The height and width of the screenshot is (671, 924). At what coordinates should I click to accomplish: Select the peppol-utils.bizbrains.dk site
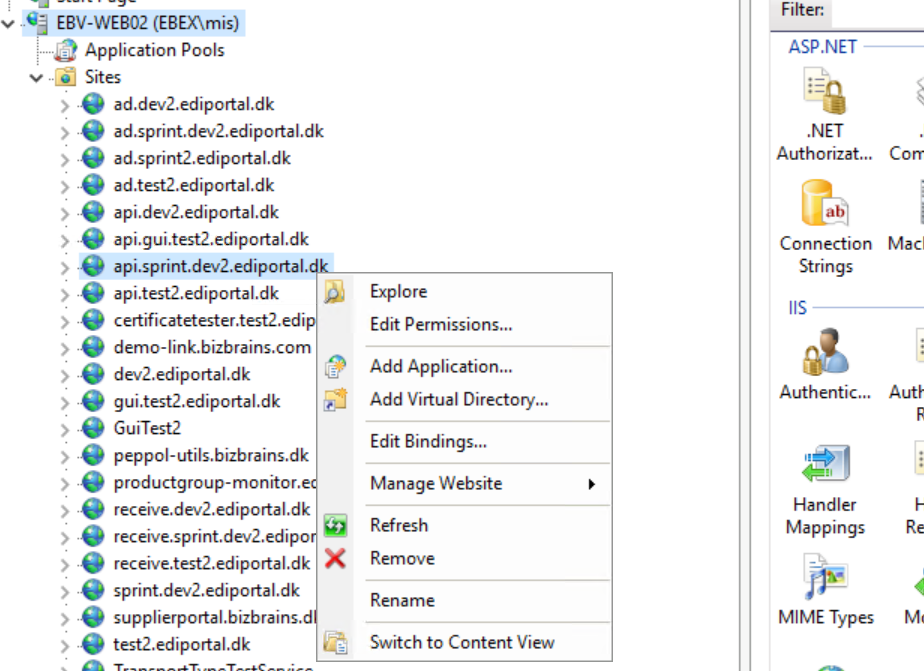coord(211,455)
